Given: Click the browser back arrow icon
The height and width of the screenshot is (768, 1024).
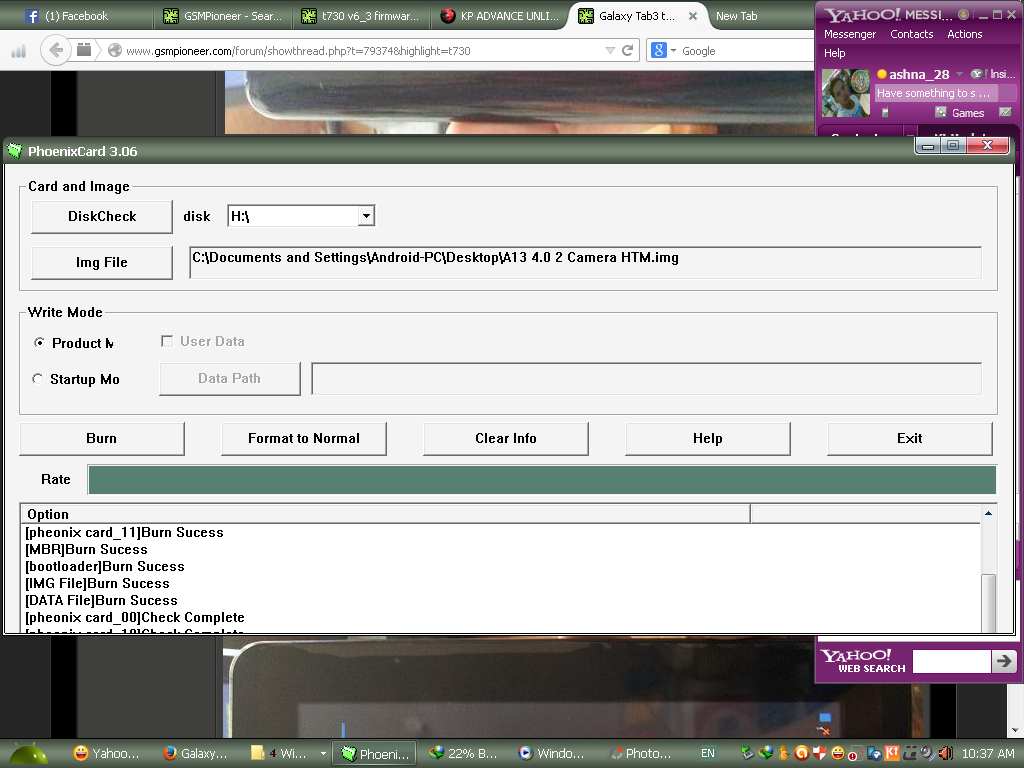Looking at the screenshot, I should tap(57, 50).
